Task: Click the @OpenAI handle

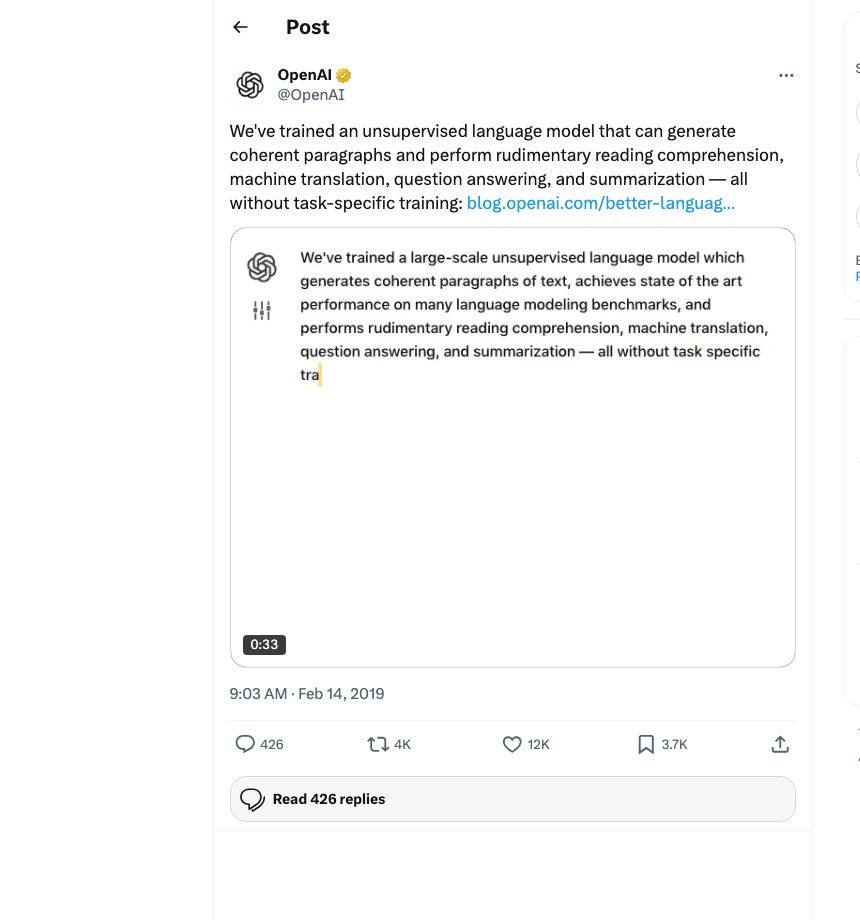Action: click(311, 93)
